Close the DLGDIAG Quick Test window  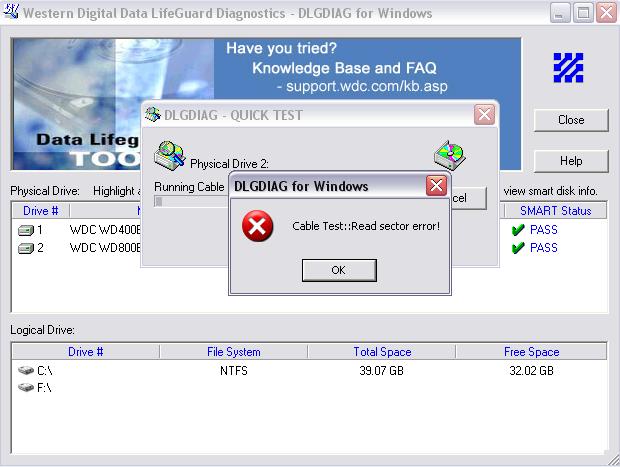click(x=484, y=115)
